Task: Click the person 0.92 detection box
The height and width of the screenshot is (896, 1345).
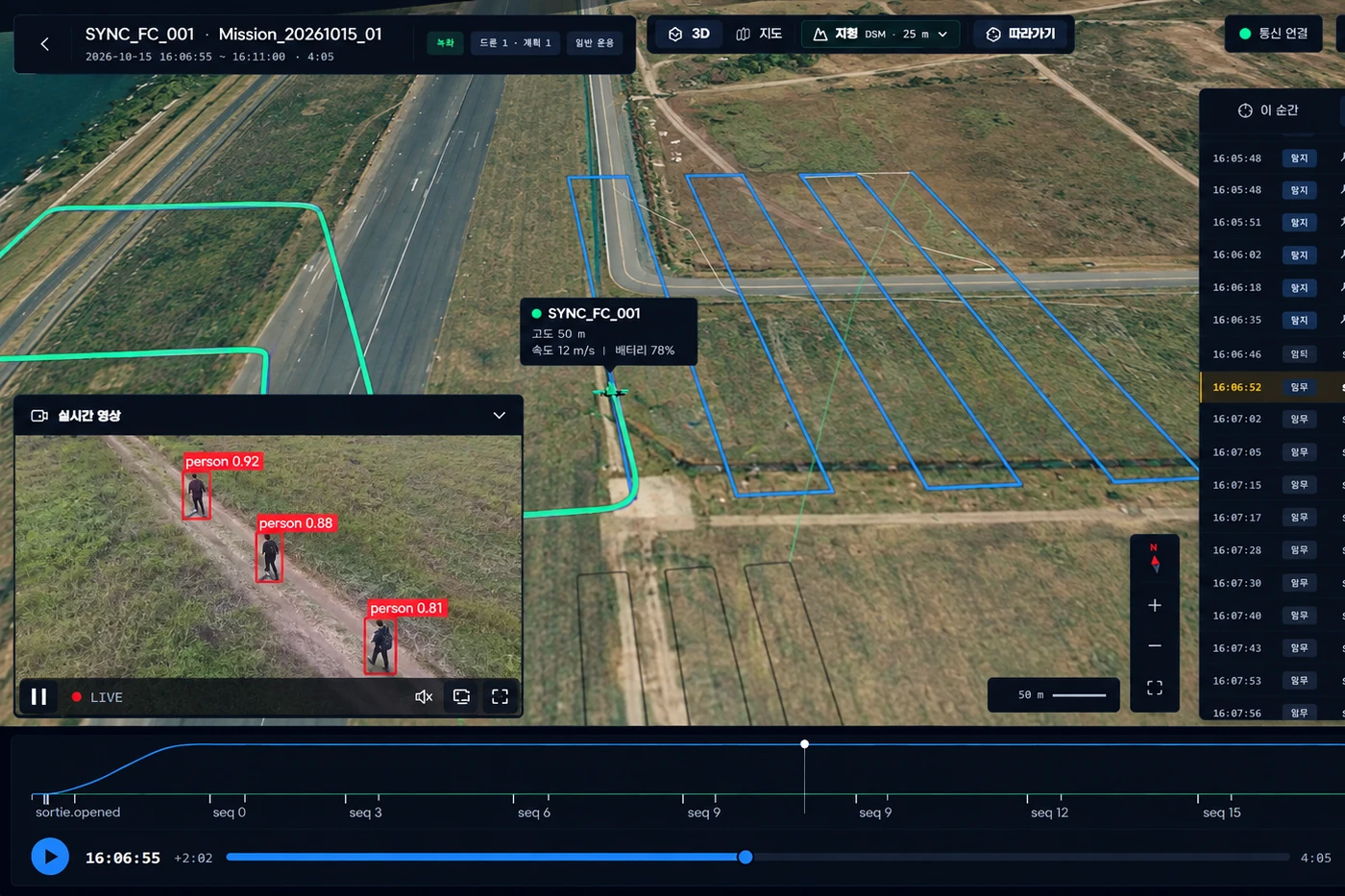Action: click(x=197, y=495)
